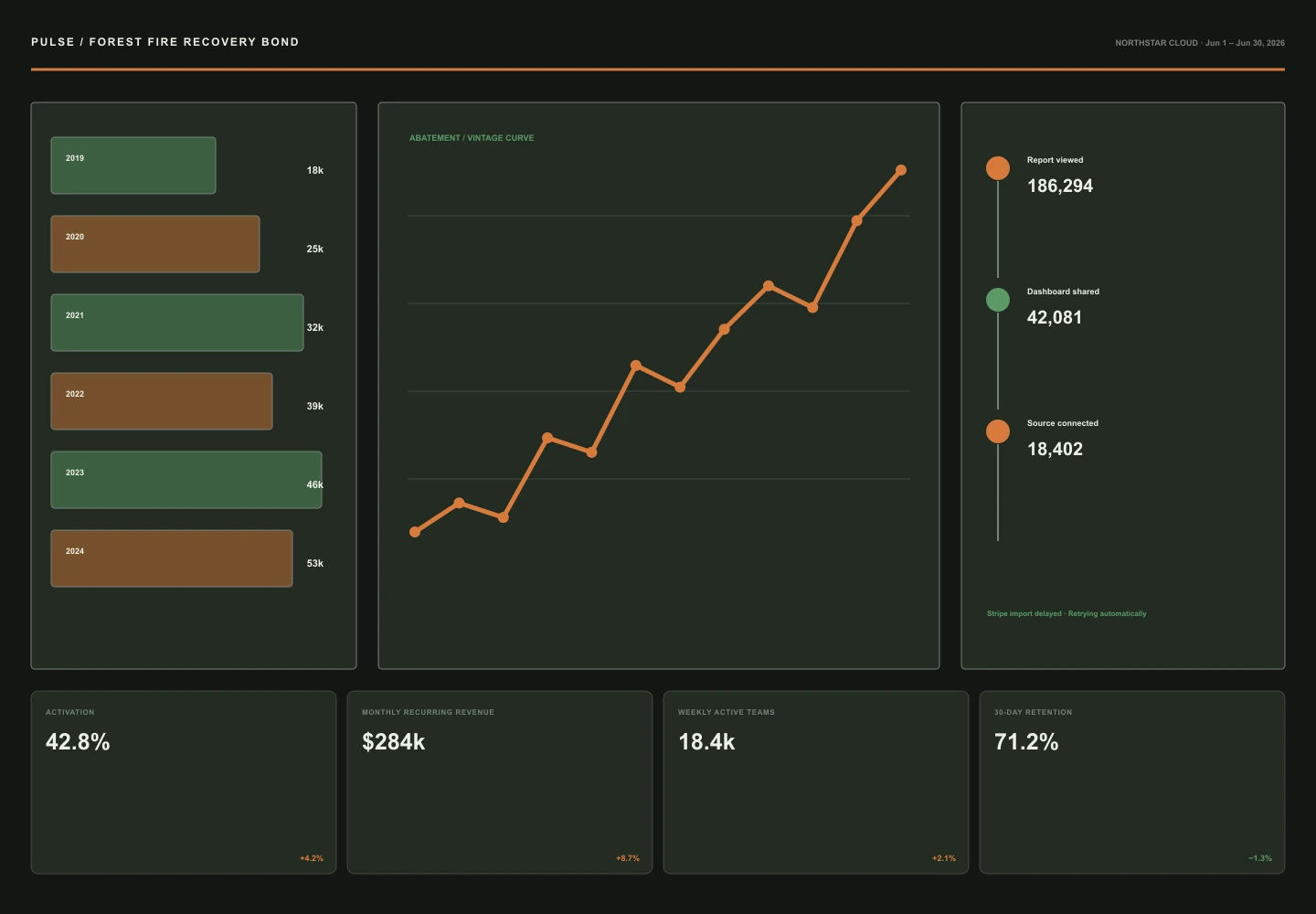Click the first point on the vintage curve
The image size is (1316, 914).
tap(415, 532)
